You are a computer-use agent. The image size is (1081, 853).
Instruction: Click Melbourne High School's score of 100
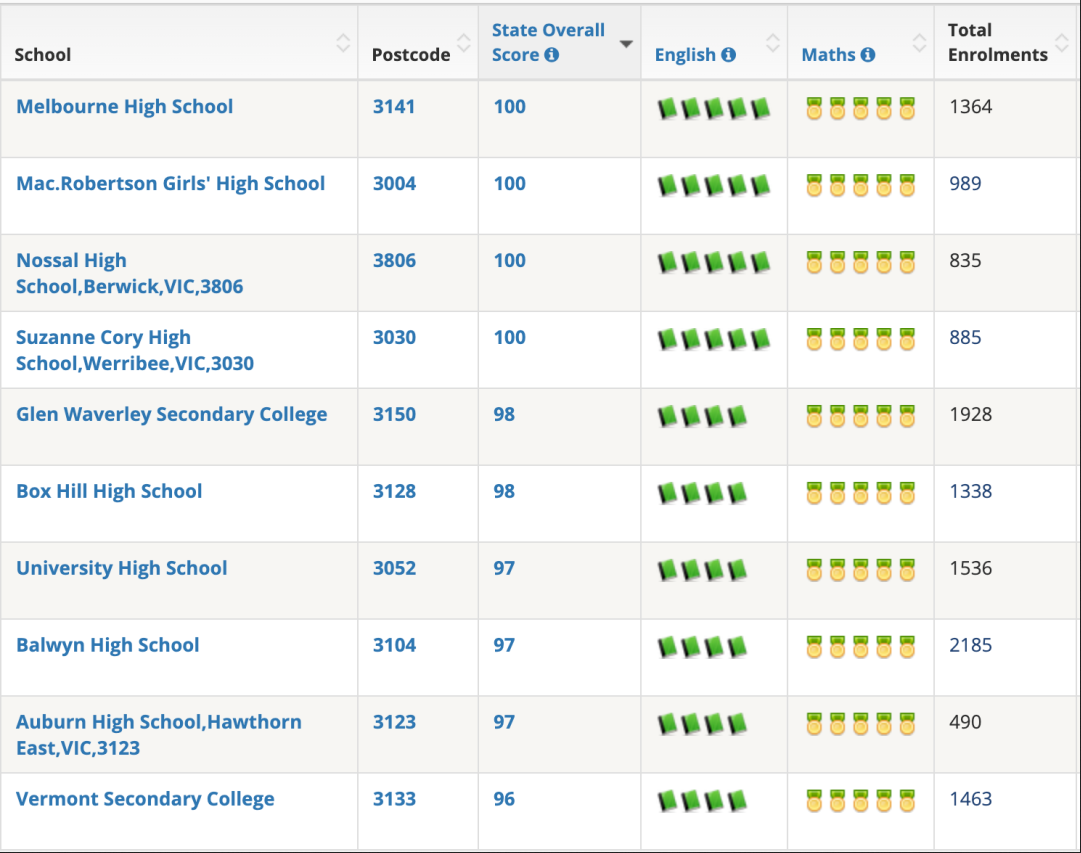click(509, 106)
